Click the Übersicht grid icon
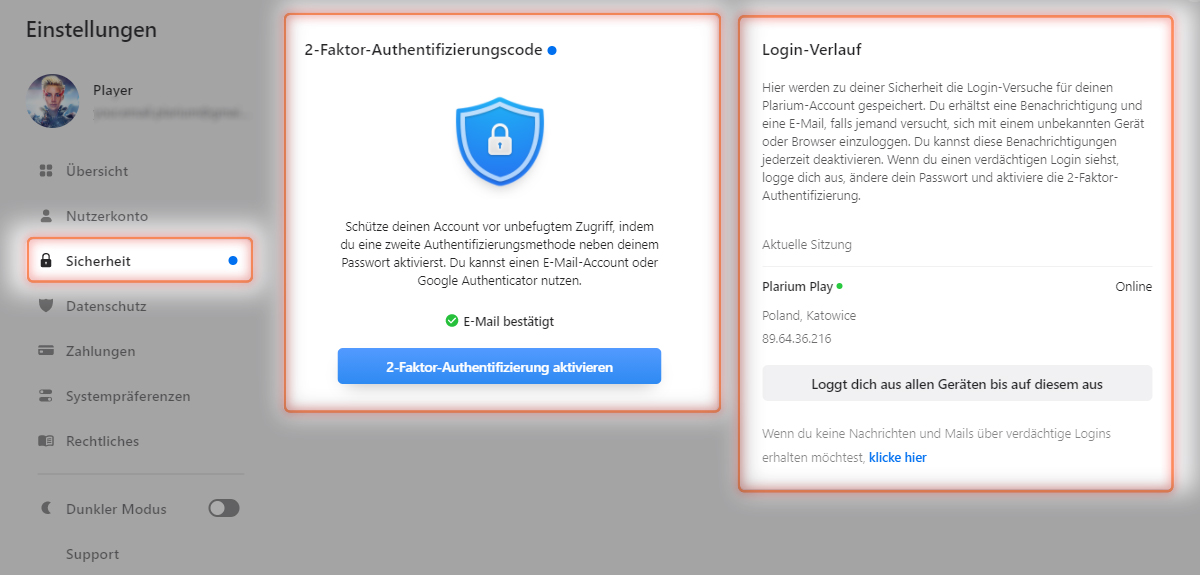The image size is (1200, 575). tap(45, 171)
